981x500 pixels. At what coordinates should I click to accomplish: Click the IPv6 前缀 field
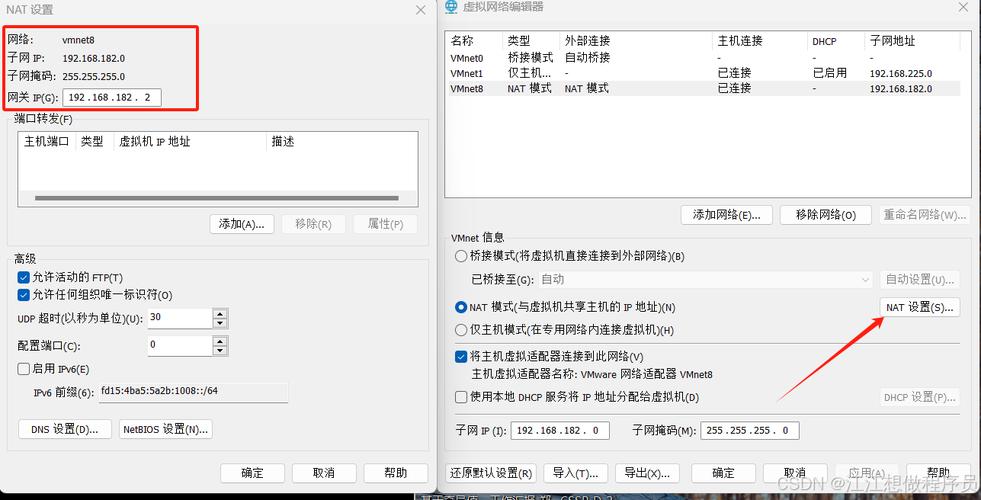[193, 392]
